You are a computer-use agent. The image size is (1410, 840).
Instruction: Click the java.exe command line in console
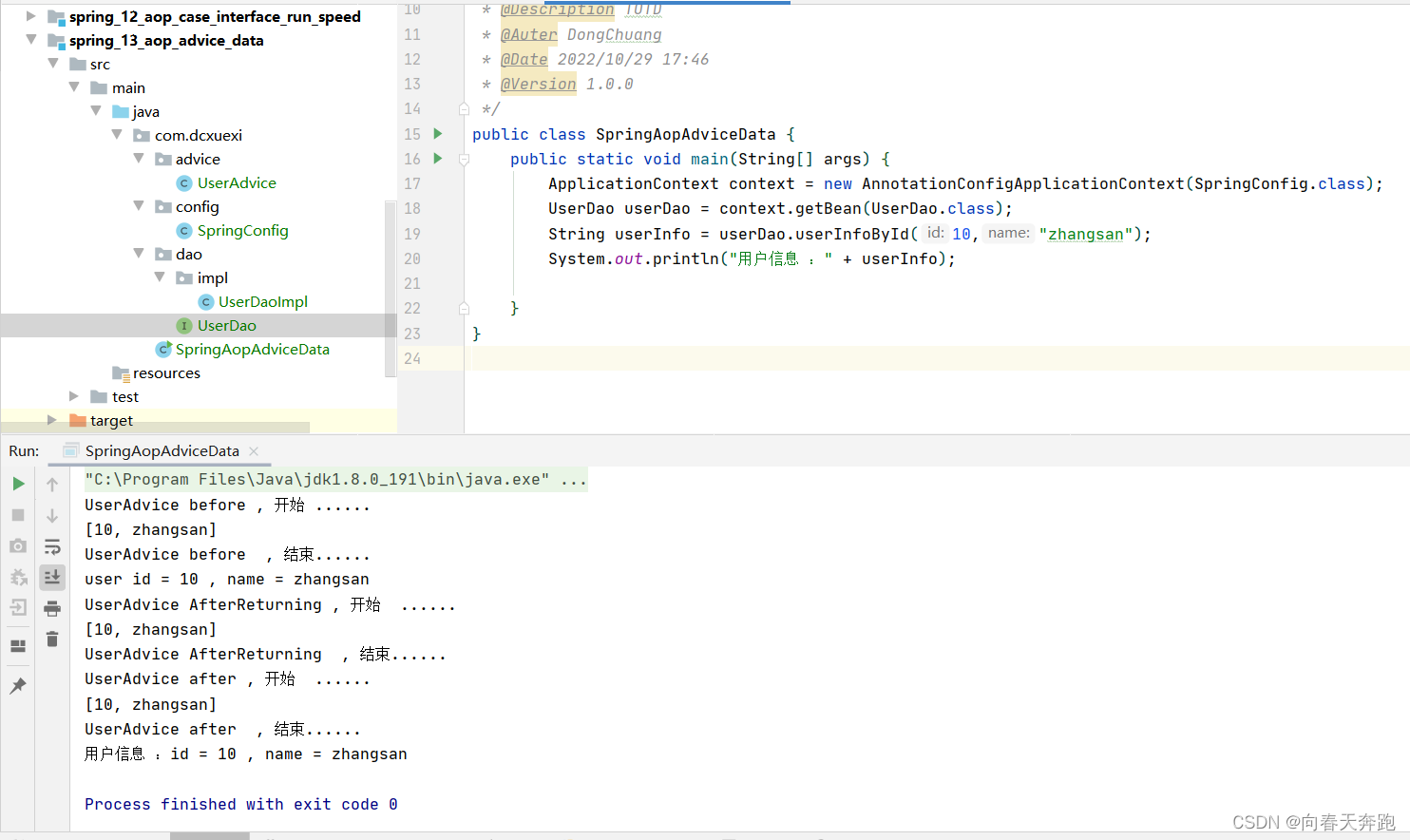coord(335,480)
